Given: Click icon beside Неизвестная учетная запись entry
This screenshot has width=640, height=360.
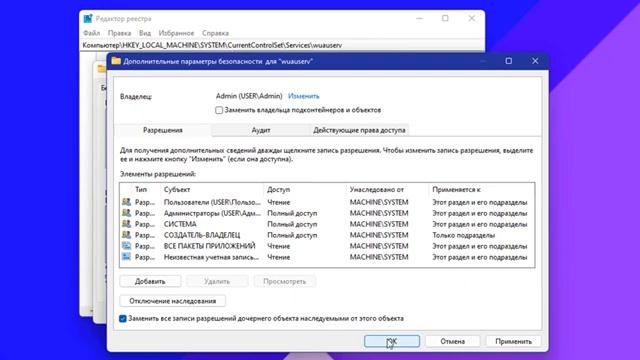Looking at the screenshot, I should click(x=127, y=257).
